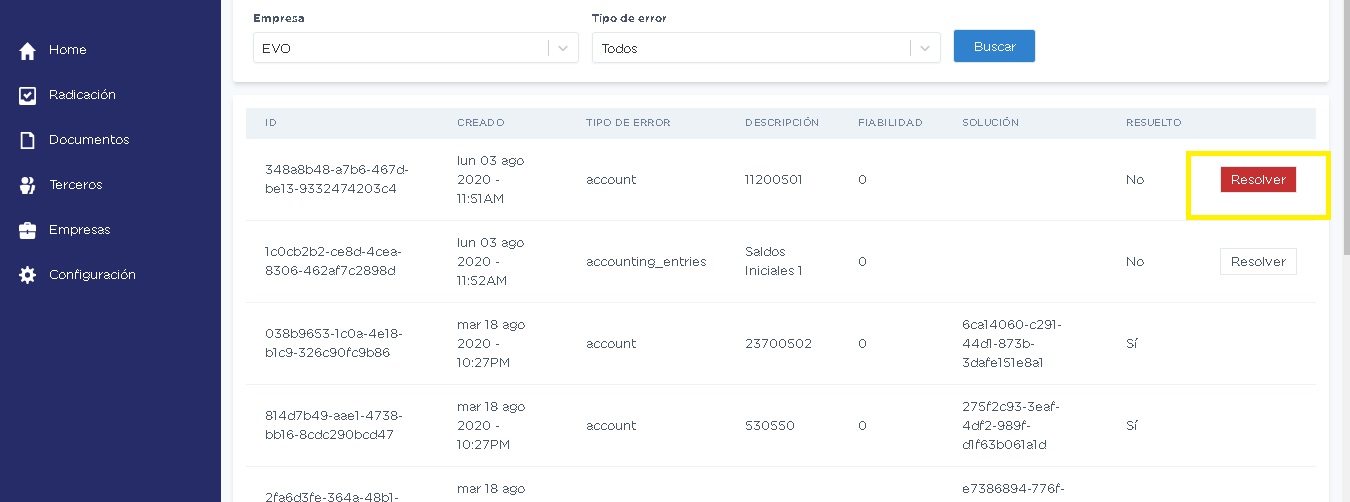
Task: Open the EVO company selector field
Action: (416, 48)
